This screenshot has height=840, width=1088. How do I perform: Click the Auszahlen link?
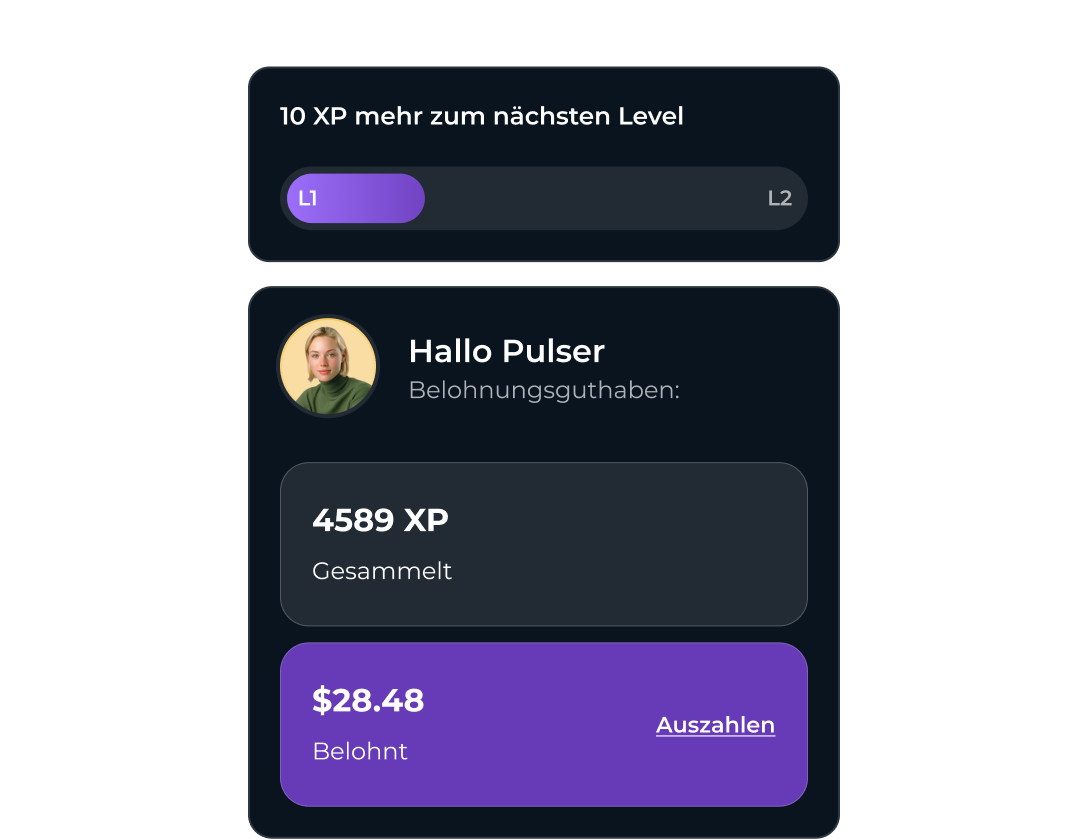pos(715,725)
